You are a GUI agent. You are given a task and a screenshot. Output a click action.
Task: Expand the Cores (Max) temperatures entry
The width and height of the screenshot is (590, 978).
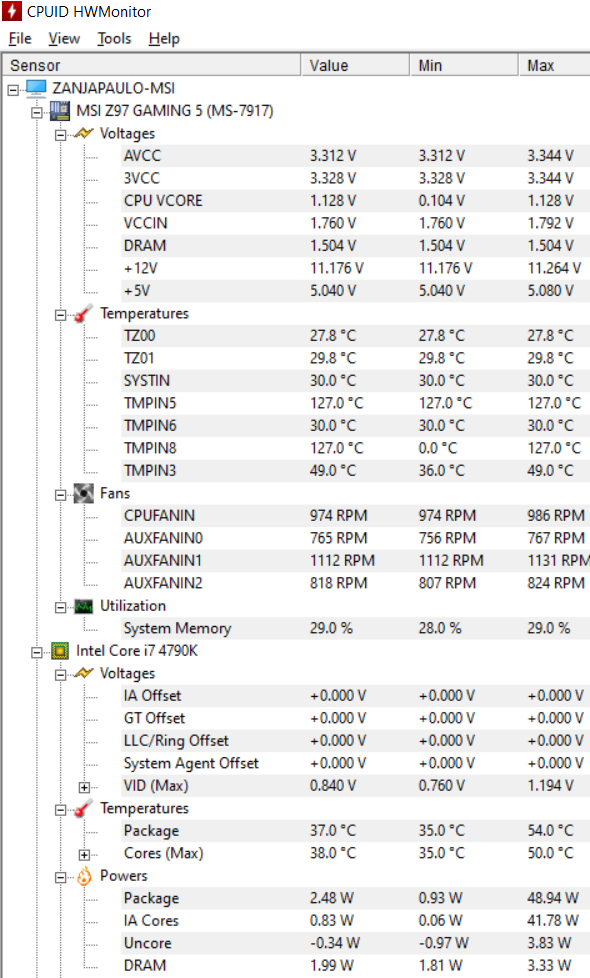84,855
